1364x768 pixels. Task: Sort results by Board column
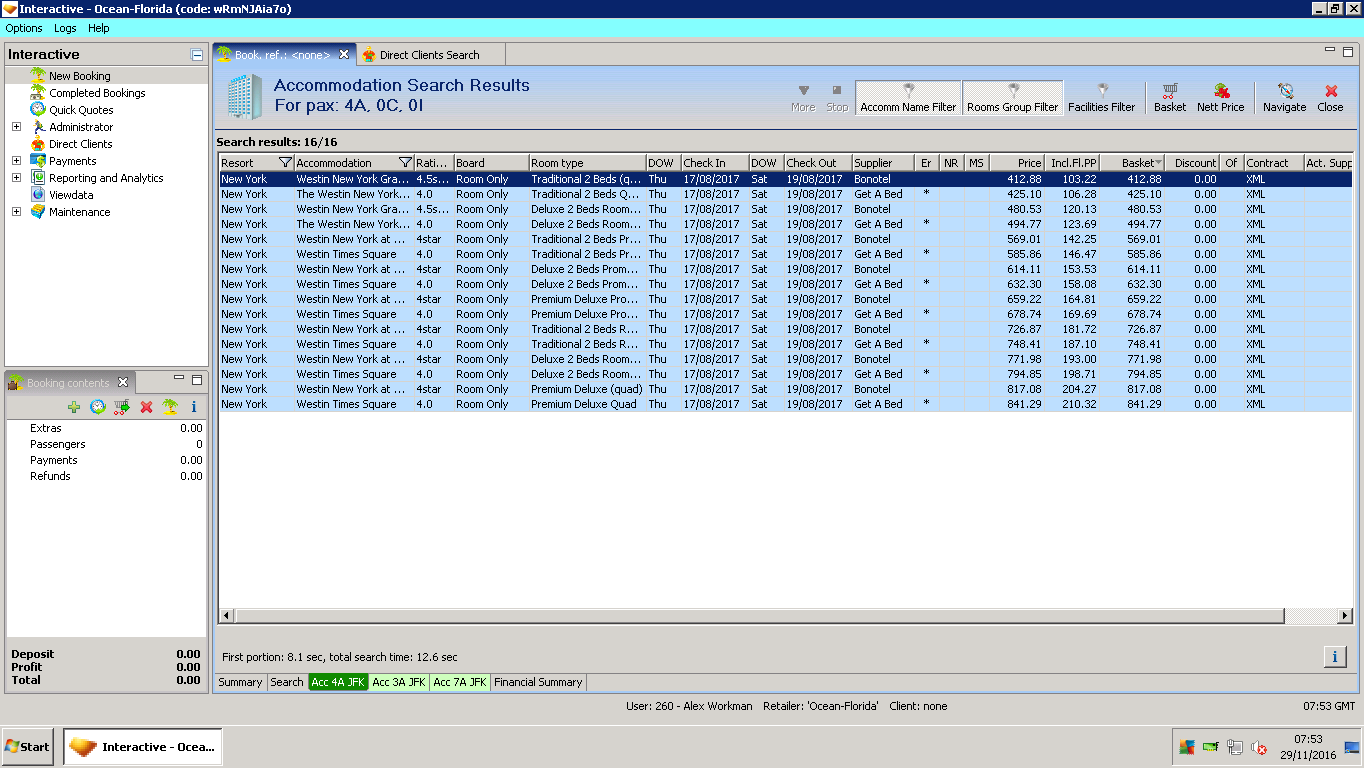click(491, 163)
